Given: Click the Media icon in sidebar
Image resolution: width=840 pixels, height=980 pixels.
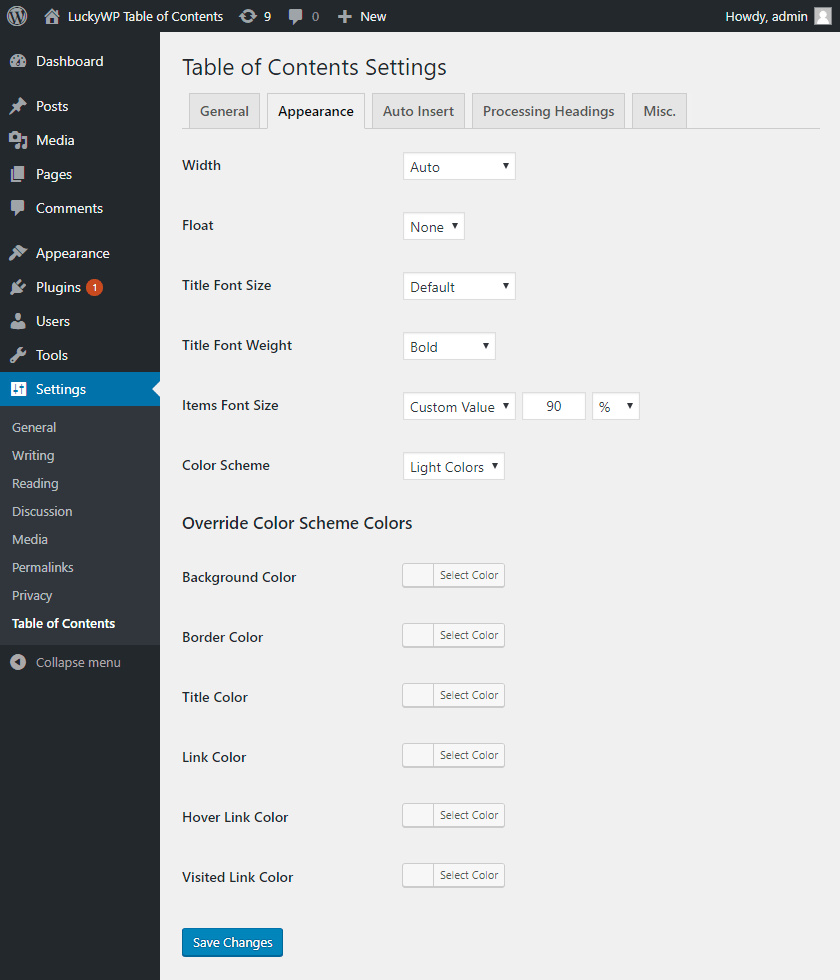Looking at the screenshot, I should [x=18, y=140].
